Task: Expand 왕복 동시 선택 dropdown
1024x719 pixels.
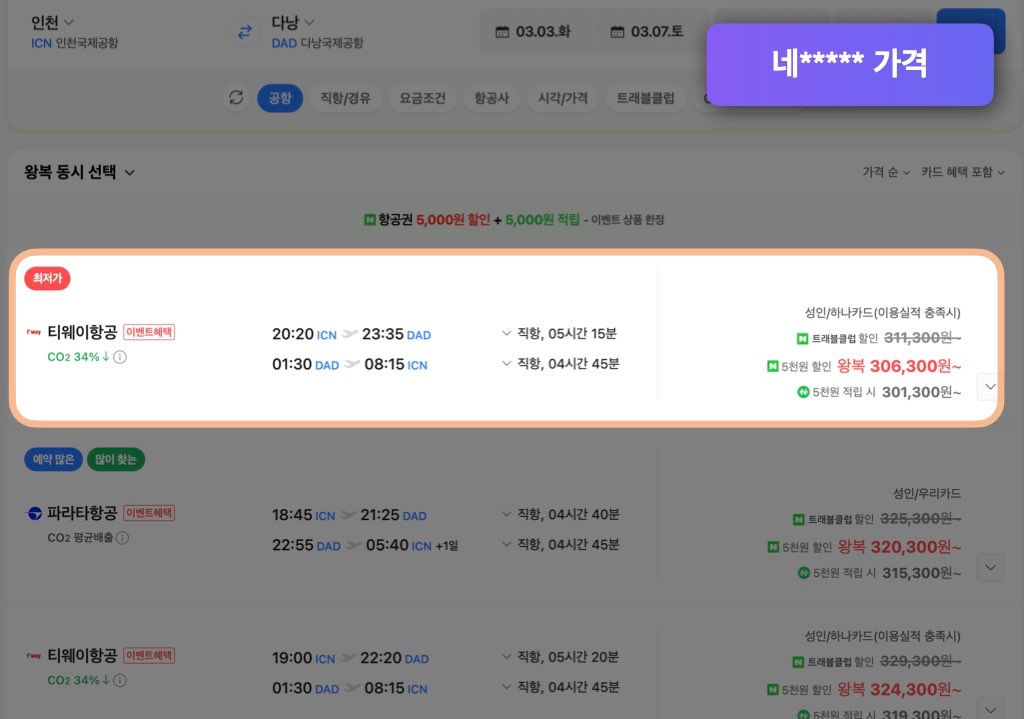Action: pos(80,172)
